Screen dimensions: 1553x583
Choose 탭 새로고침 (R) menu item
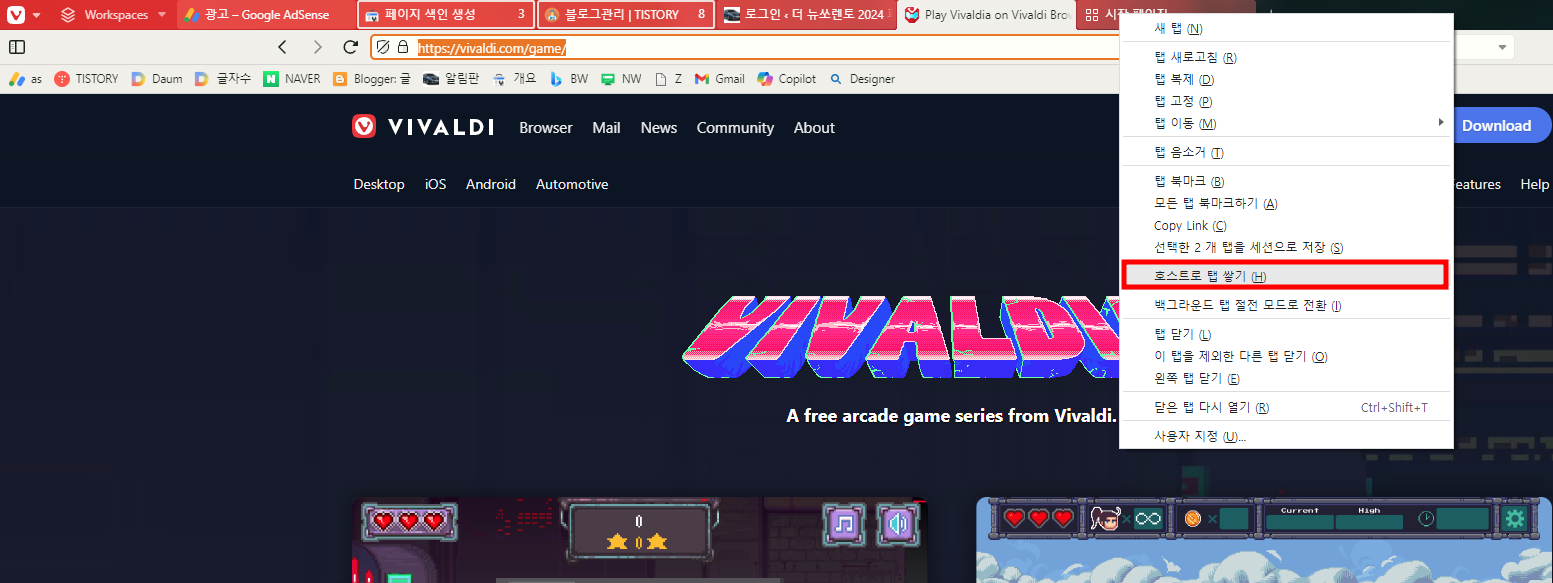(1285, 58)
